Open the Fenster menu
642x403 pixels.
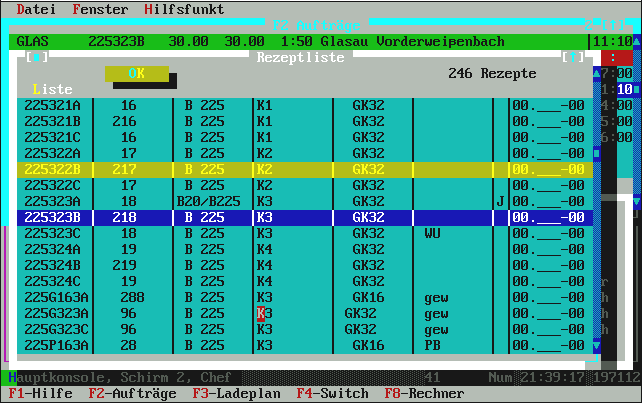(x=100, y=9)
